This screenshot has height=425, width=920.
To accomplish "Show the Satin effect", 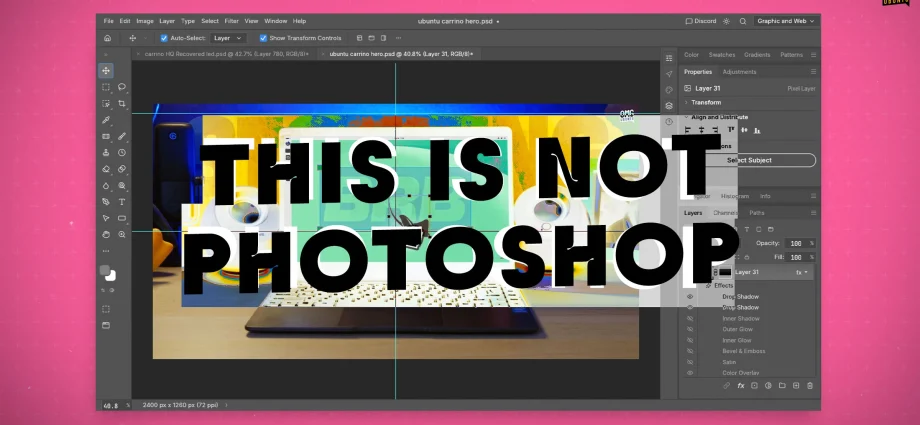I will tap(690, 362).
